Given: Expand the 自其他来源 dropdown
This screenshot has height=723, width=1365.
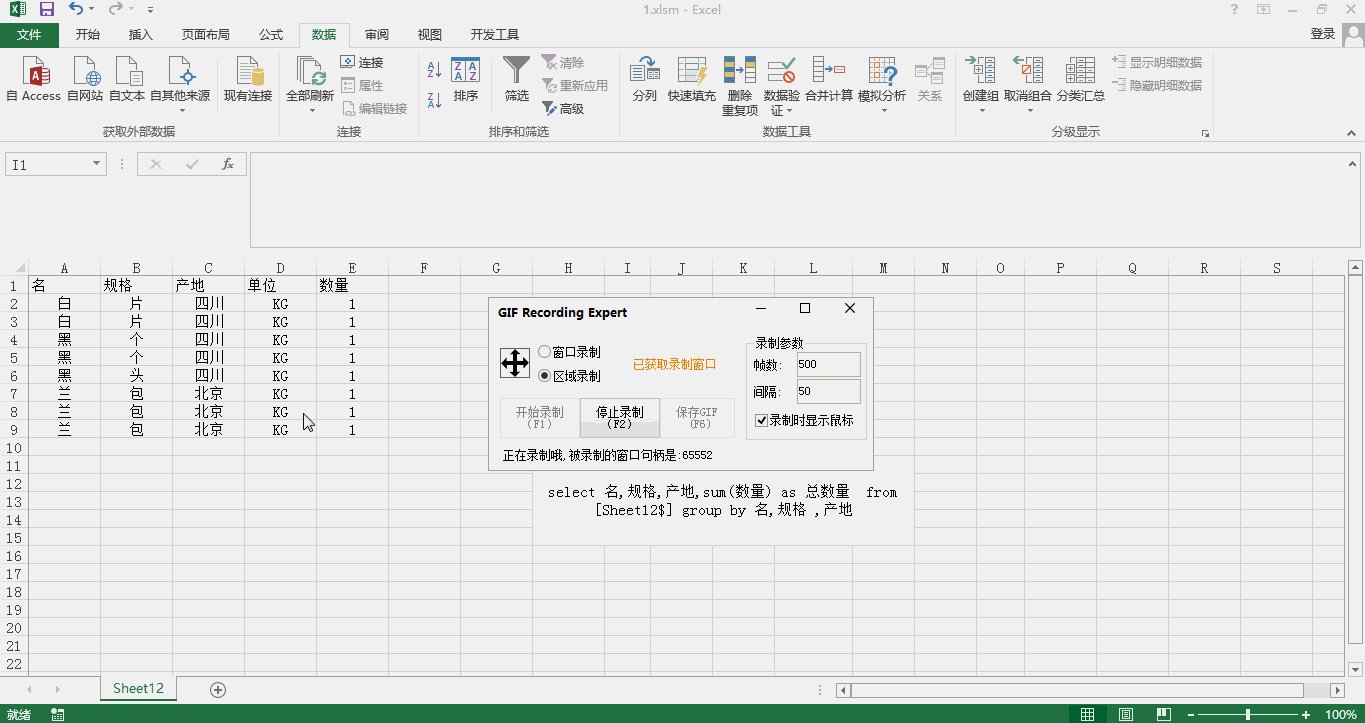Looking at the screenshot, I should [180, 109].
